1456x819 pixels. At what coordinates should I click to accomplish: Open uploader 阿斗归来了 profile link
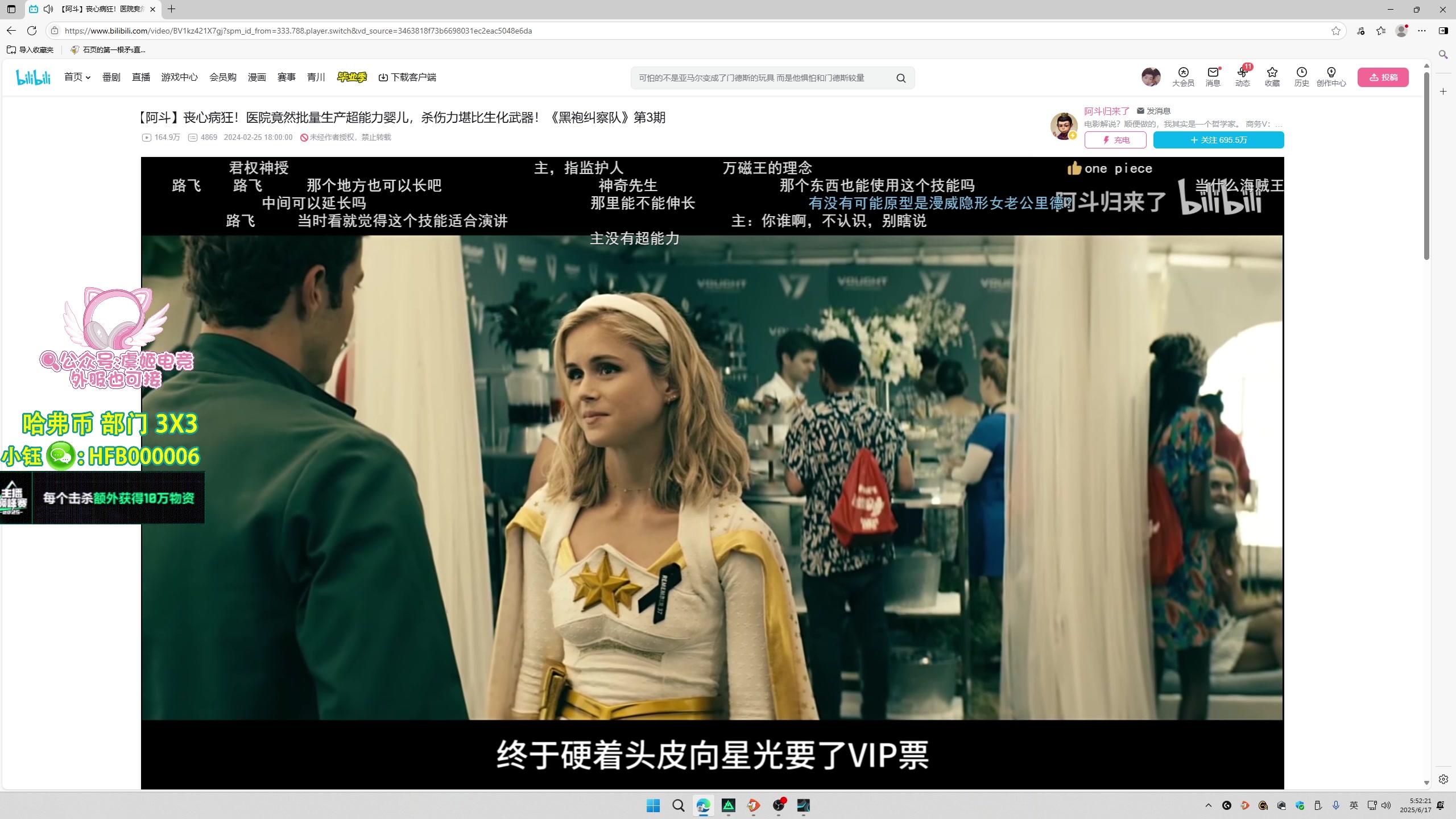[x=1106, y=111]
